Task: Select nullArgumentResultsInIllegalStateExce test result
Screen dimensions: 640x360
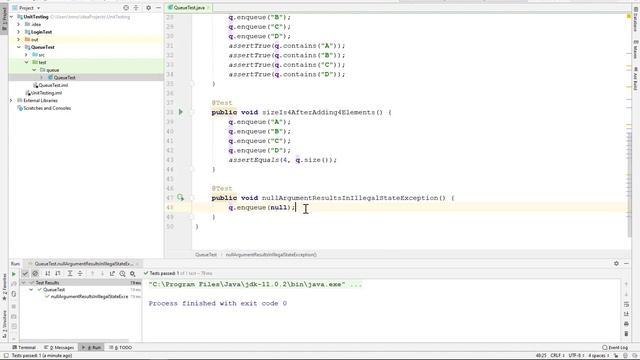Action: pos(89,296)
